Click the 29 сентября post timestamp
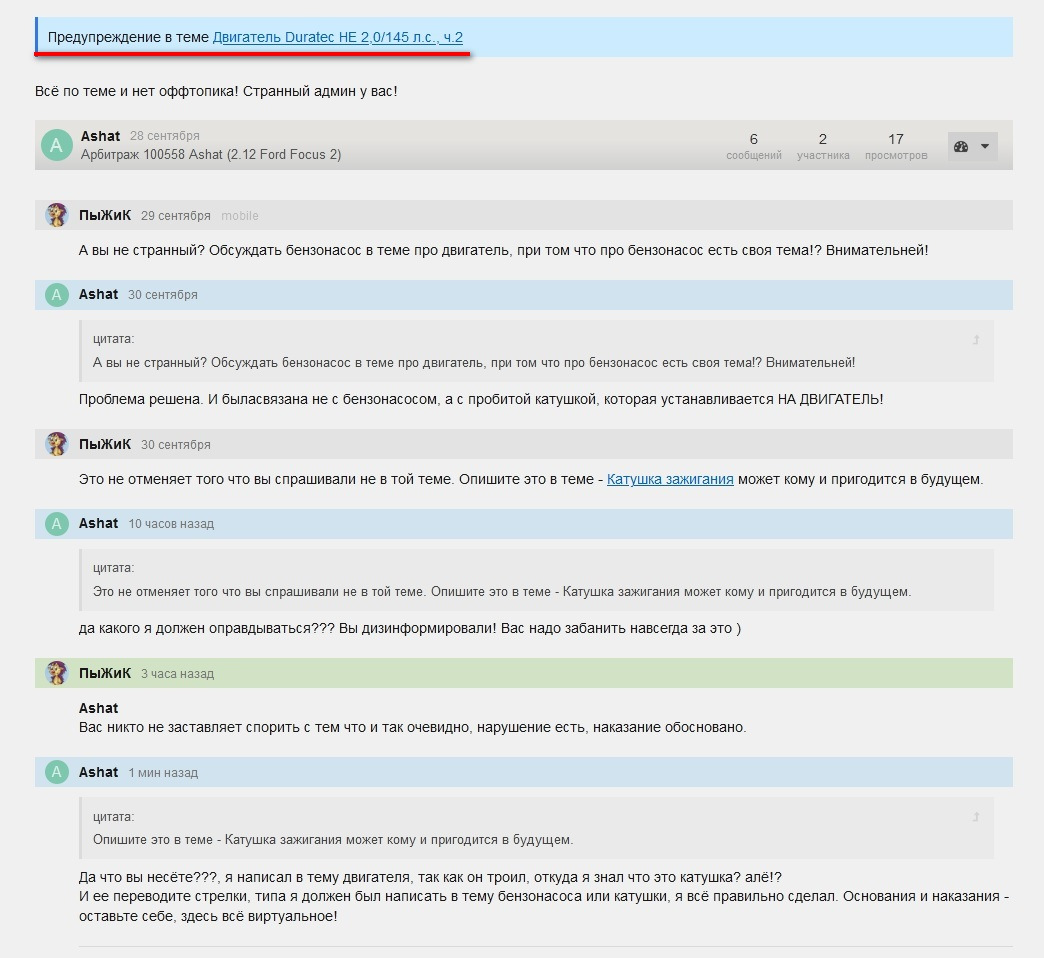Image resolution: width=1044 pixels, height=958 pixels. [x=176, y=216]
